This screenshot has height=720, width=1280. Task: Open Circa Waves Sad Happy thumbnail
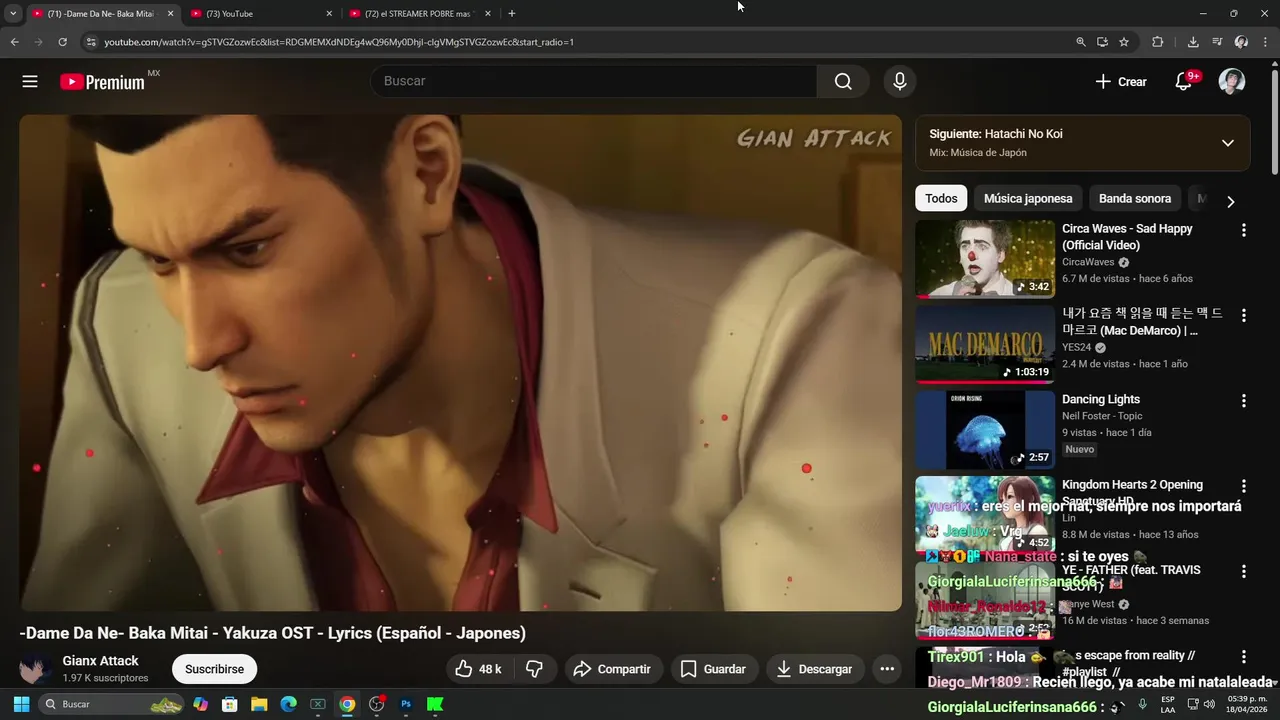tap(985, 259)
